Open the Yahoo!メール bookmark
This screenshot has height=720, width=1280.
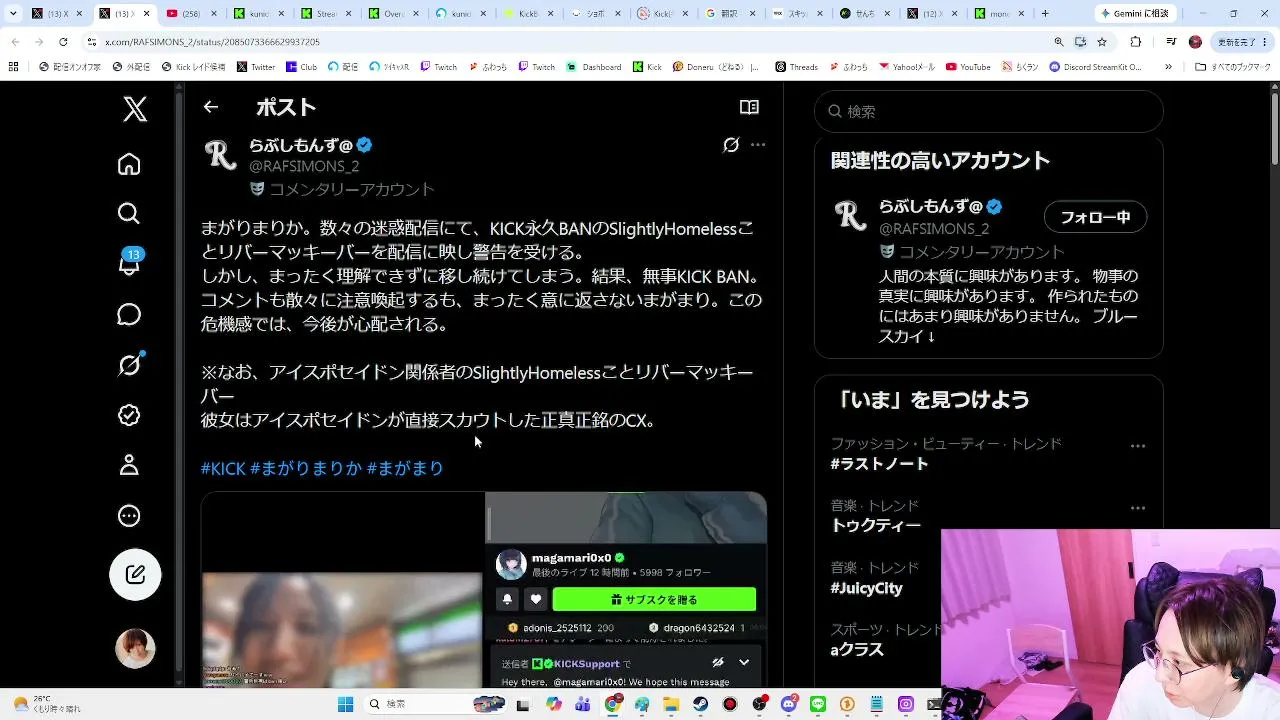click(x=907, y=67)
